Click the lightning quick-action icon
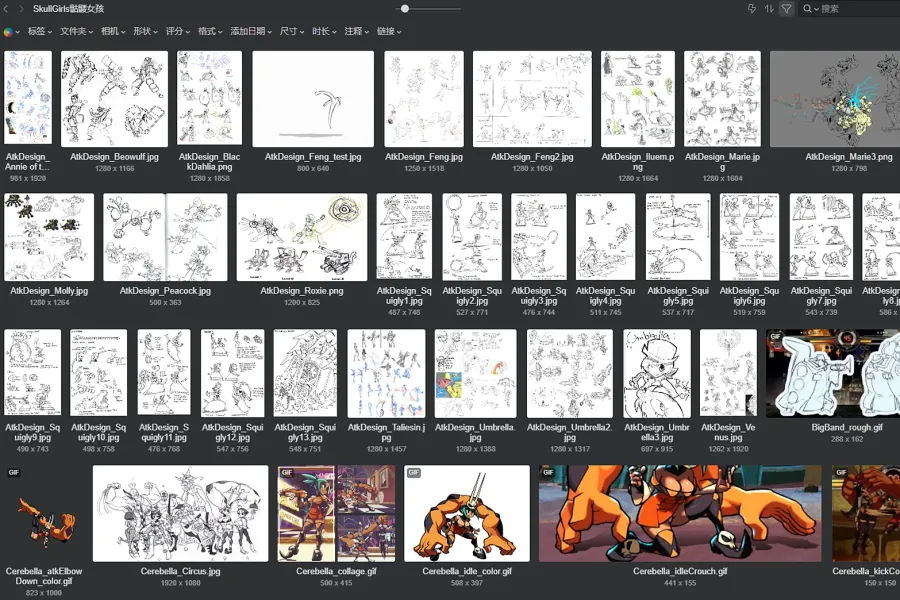The width and height of the screenshot is (900, 600). pyautogui.click(x=752, y=9)
